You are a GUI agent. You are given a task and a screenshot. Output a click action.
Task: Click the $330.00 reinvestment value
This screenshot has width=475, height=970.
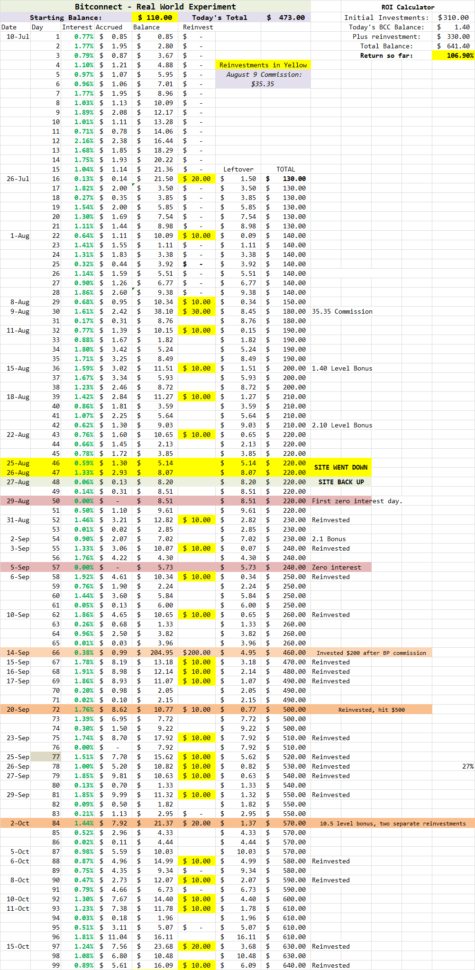454,36
